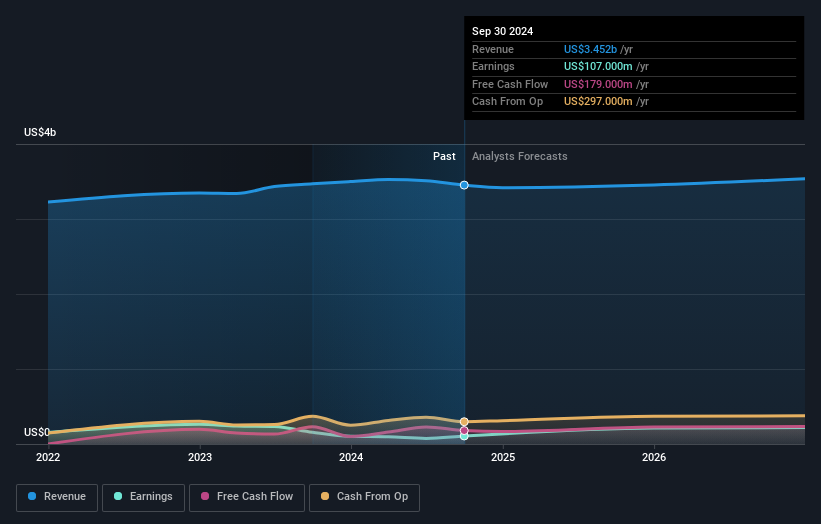Click the Cash From Op row label in tooltip
This screenshot has height=524, width=821.
click(507, 102)
